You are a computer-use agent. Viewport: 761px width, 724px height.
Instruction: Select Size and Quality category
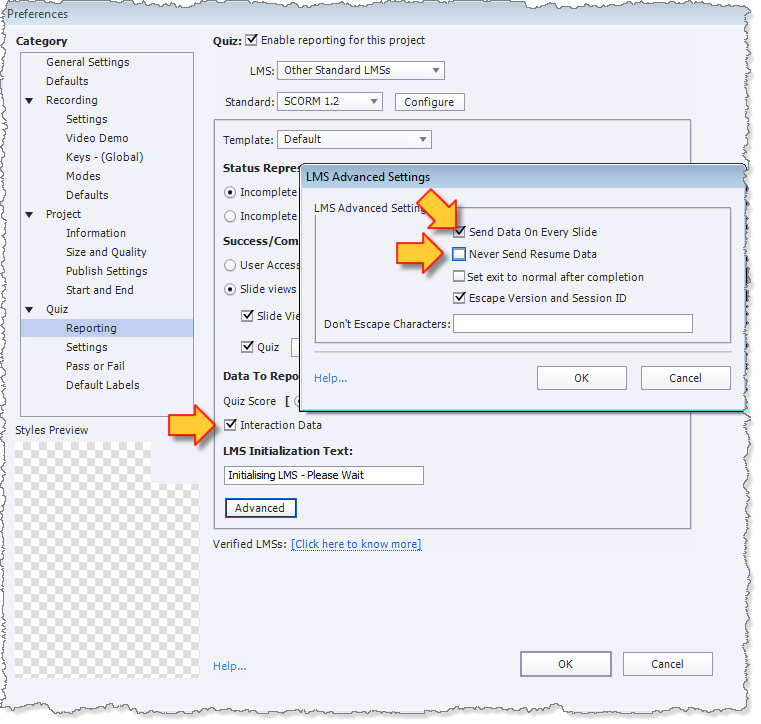(106, 252)
